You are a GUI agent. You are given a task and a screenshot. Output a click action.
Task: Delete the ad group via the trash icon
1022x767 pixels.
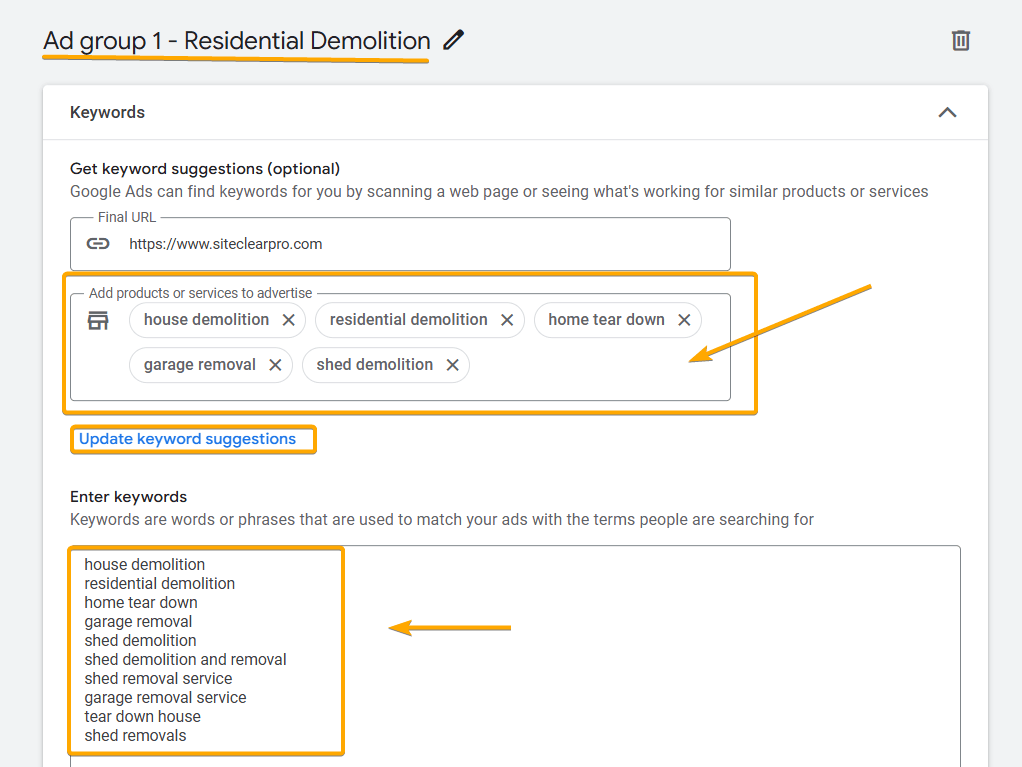tap(960, 40)
